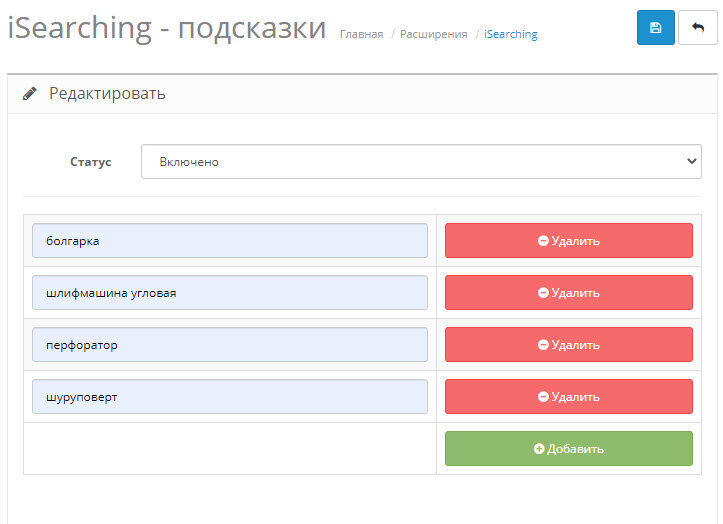Viewport: 723px width, 524px height.
Task: Open Расширения breadcrumb link
Action: point(433,34)
